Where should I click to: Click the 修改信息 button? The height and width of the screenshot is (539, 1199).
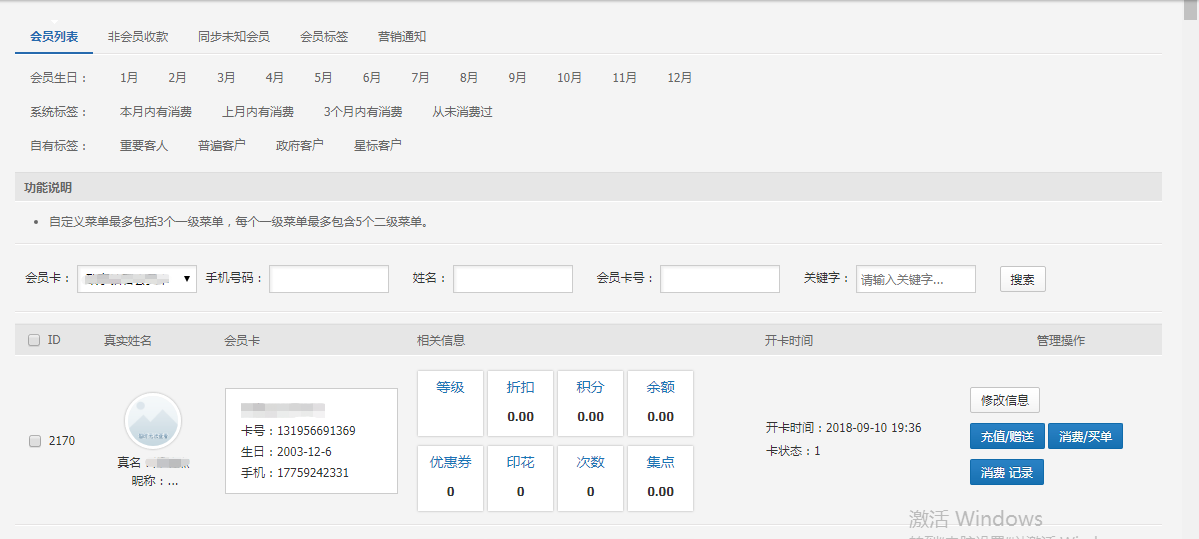pos(1005,400)
